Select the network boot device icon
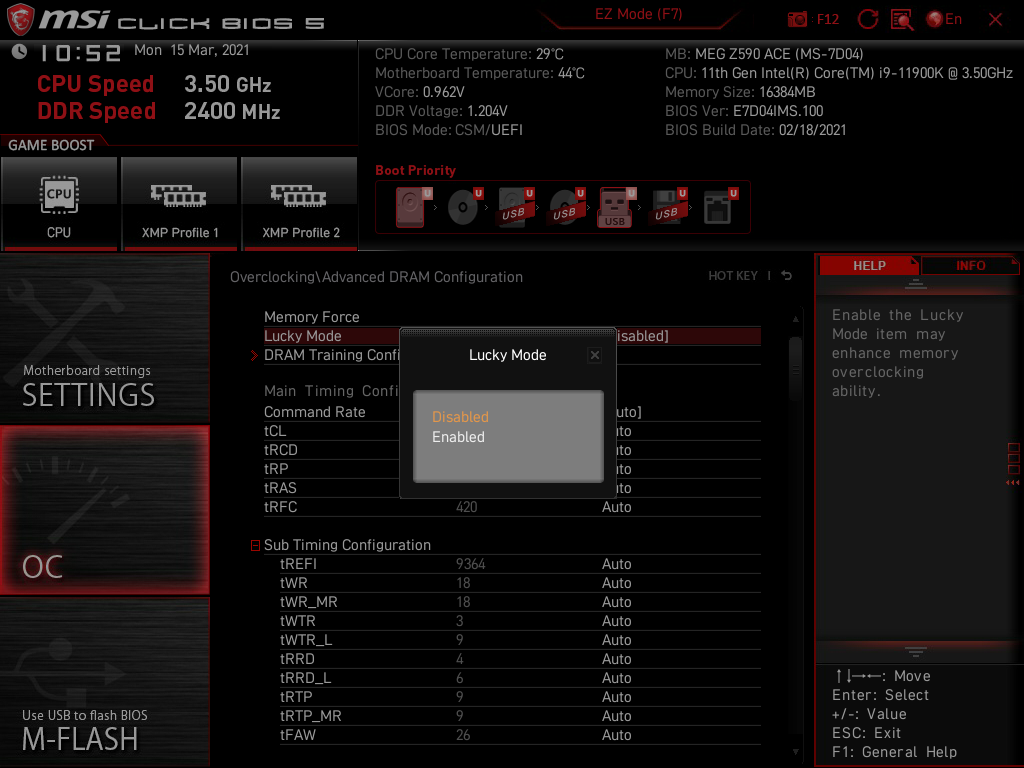The width and height of the screenshot is (1024, 768). (720, 208)
